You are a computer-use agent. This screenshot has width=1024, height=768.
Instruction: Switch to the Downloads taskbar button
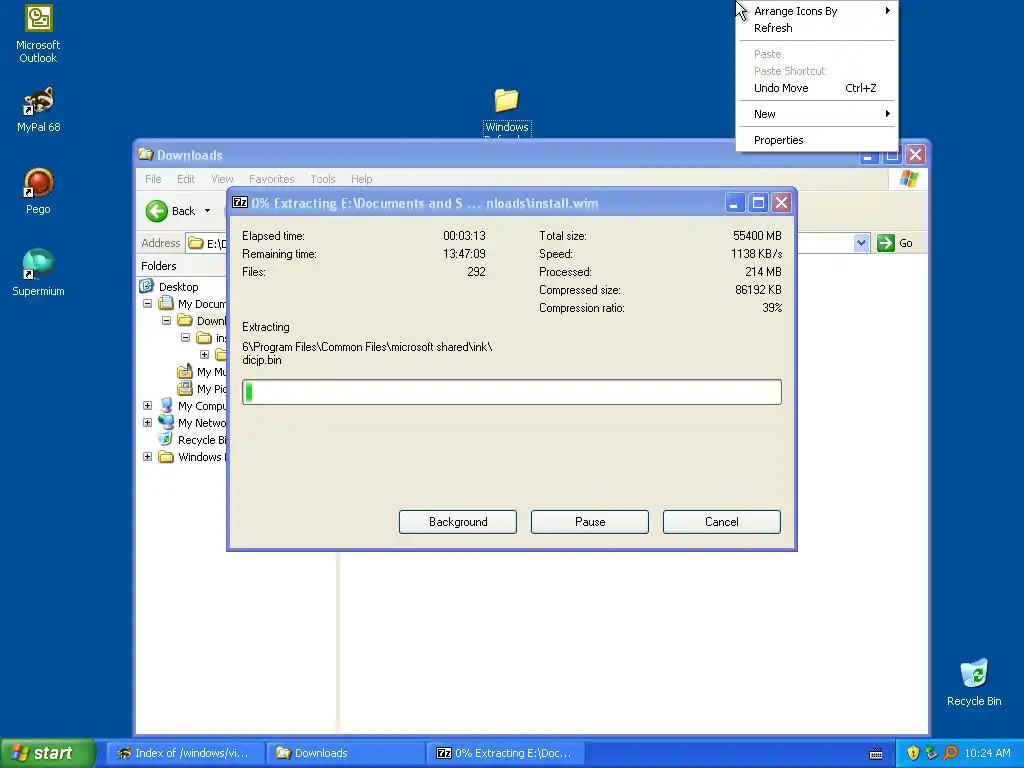(x=345, y=753)
